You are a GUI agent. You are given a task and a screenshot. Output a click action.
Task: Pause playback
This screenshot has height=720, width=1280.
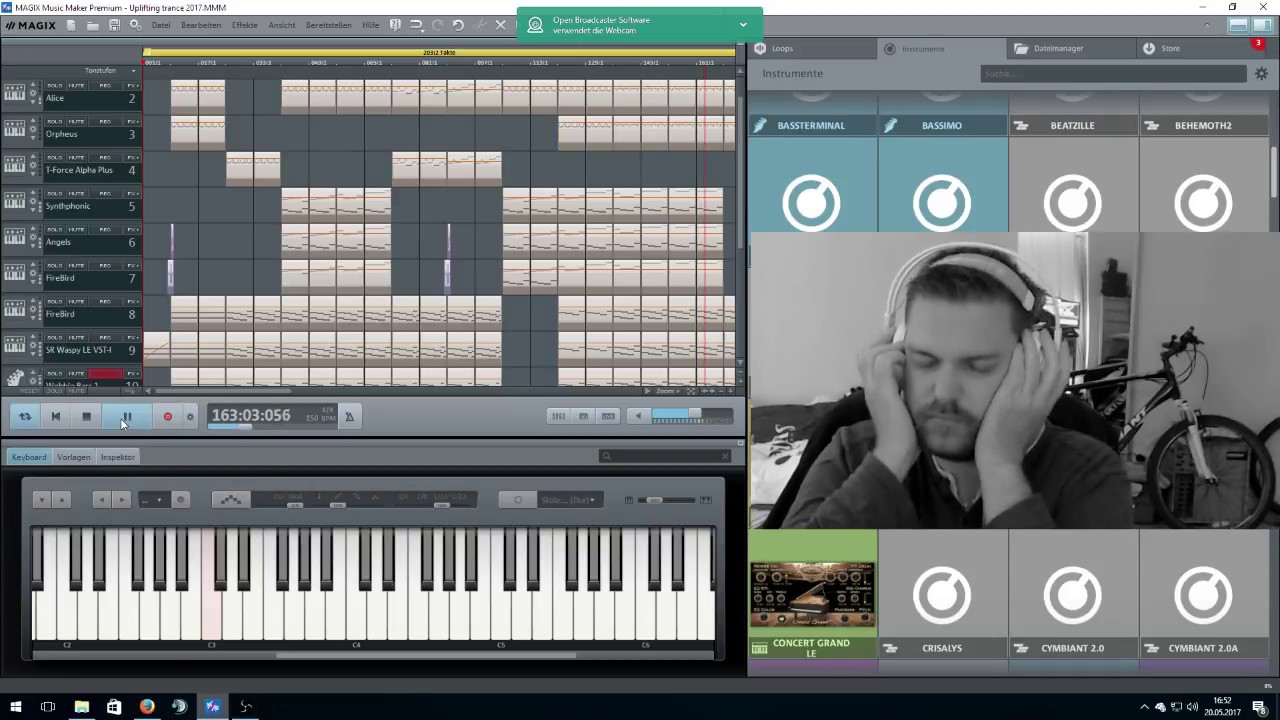click(127, 417)
